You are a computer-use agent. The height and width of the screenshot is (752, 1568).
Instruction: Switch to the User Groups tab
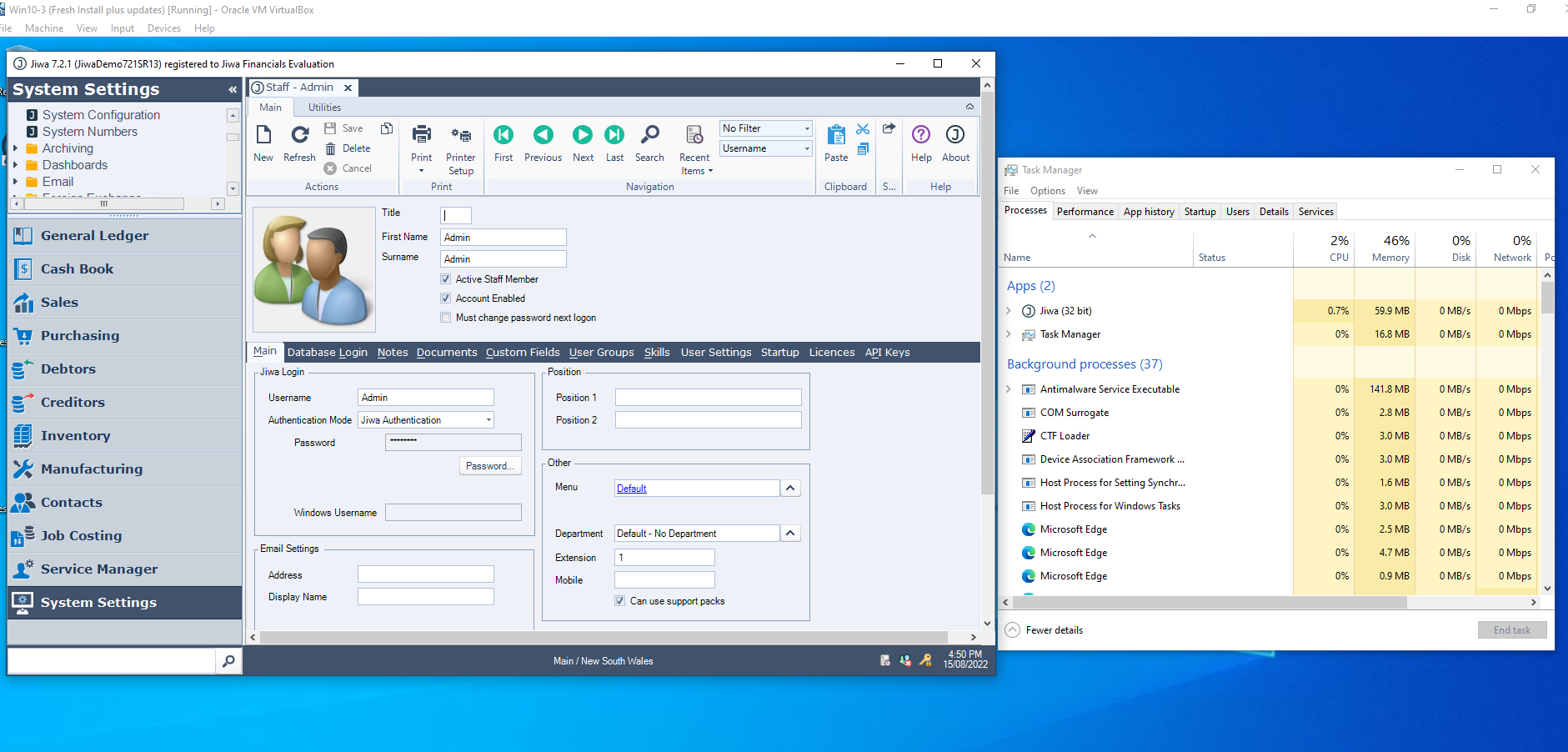click(601, 353)
